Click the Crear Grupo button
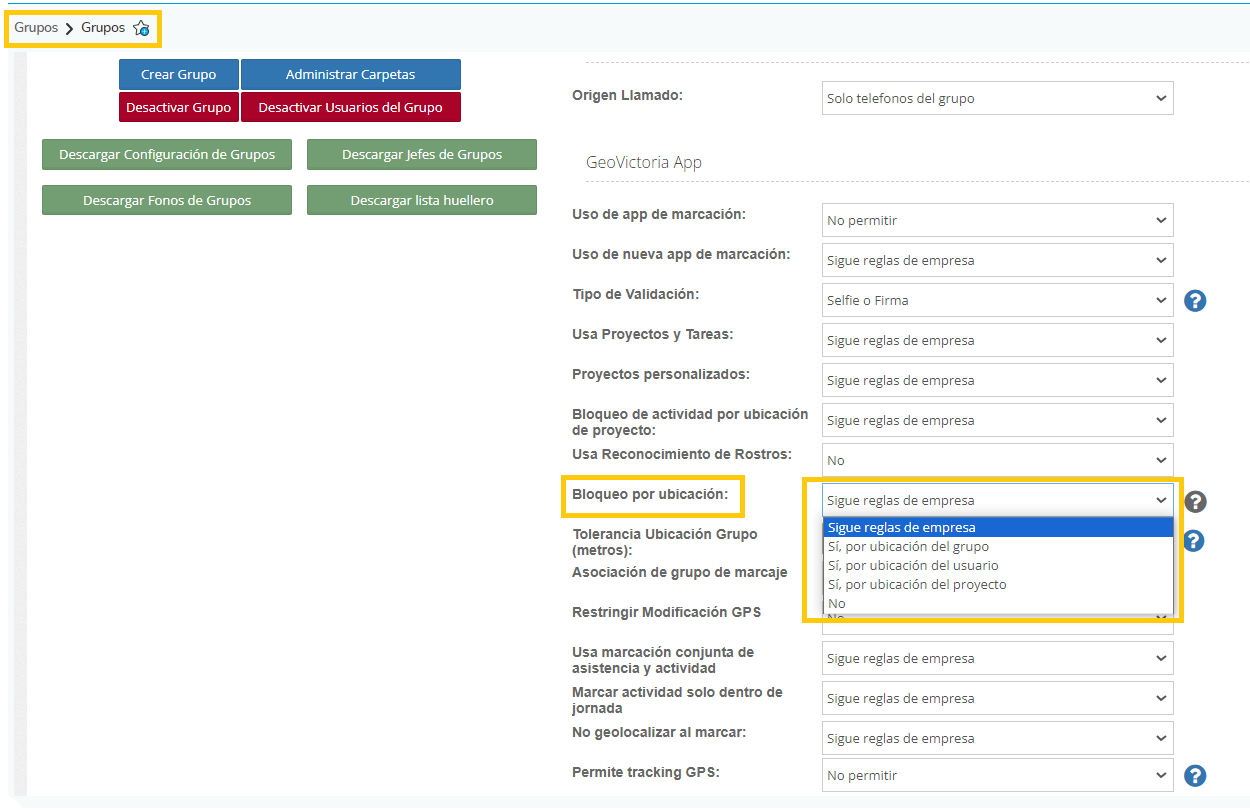This screenshot has height=810, width=1250. click(x=178, y=75)
